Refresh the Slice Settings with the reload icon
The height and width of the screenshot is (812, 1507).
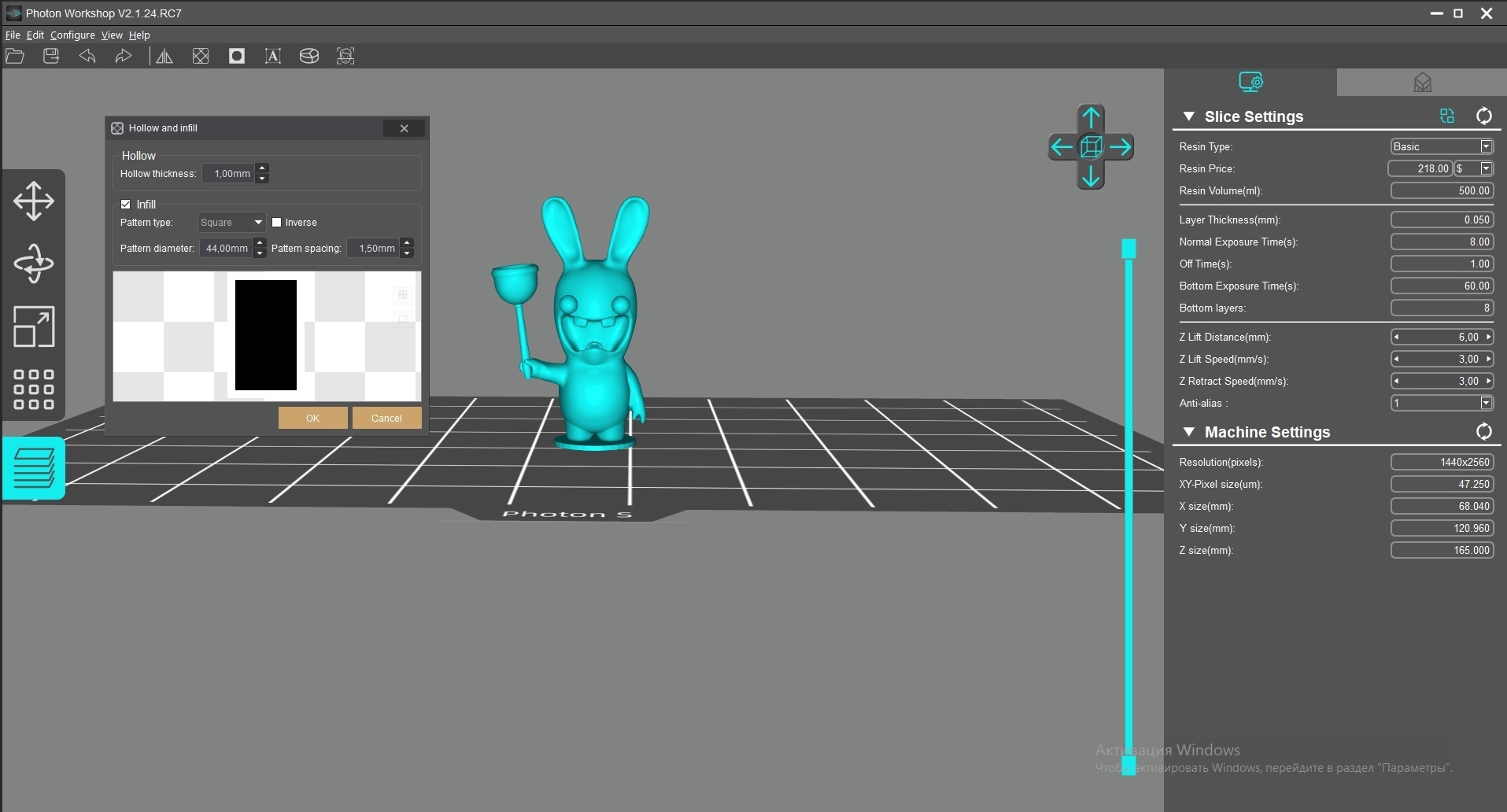click(x=1484, y=116)
